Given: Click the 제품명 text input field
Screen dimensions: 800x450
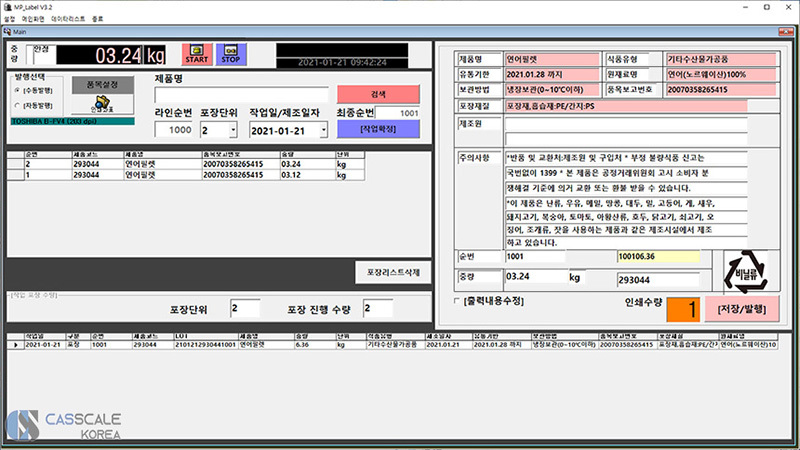Looking at the screenshot, I should click(240, 95).
